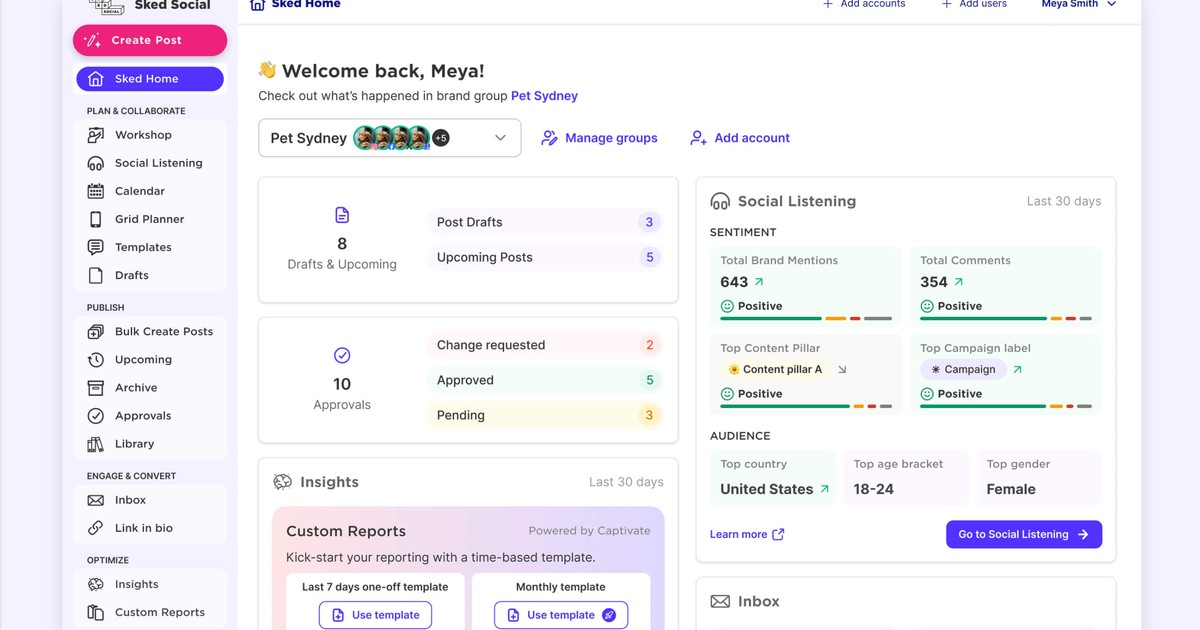Open the Pending approvals row

point(546,415)
